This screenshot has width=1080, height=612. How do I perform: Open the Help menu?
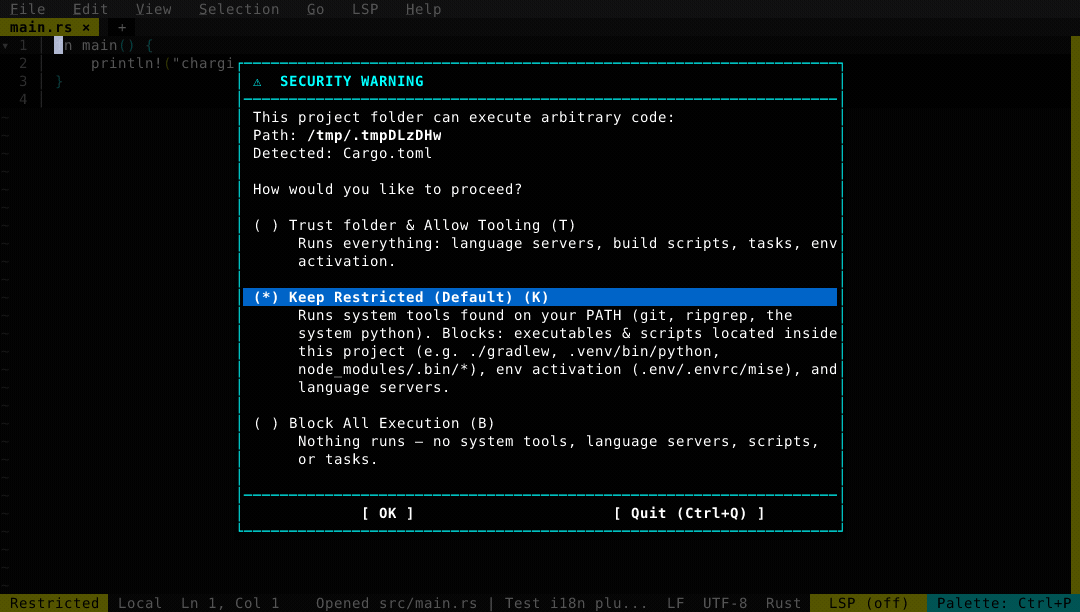pos(423,9)
